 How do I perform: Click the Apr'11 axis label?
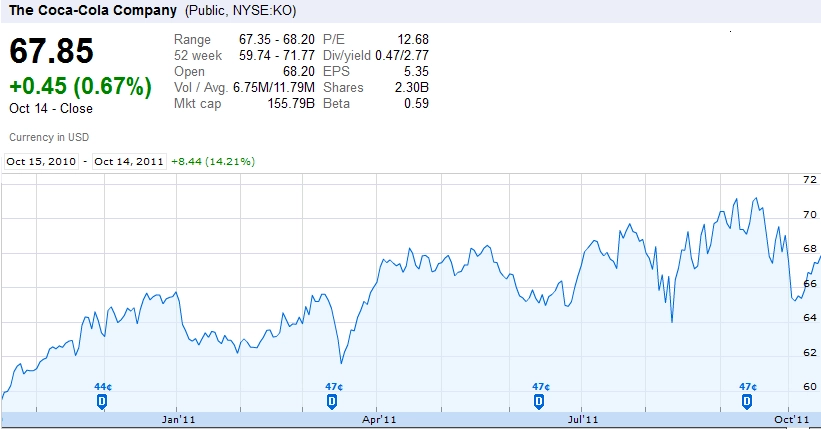[379, 420]
